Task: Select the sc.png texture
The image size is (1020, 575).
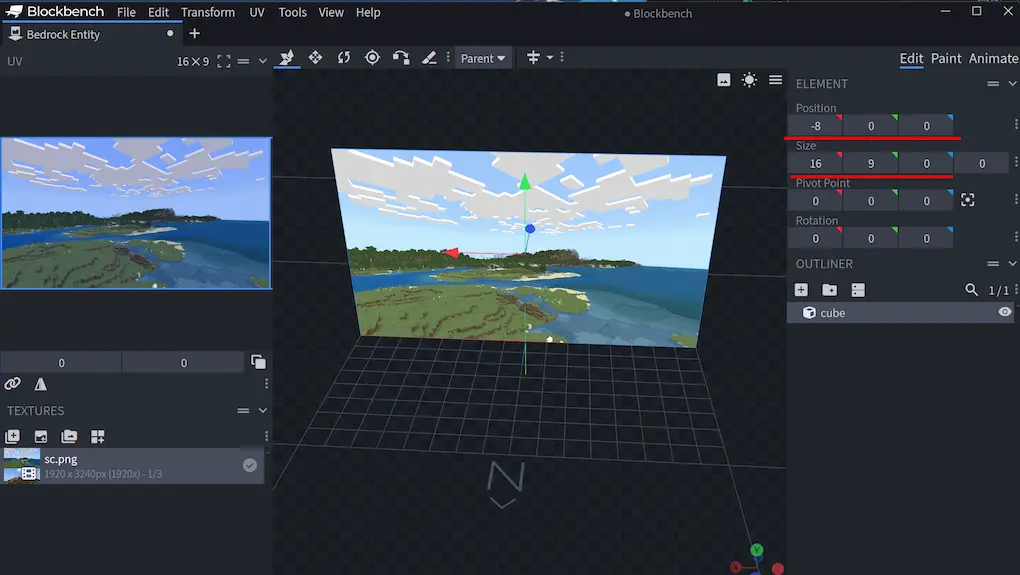Action: [x=133, y=466]
